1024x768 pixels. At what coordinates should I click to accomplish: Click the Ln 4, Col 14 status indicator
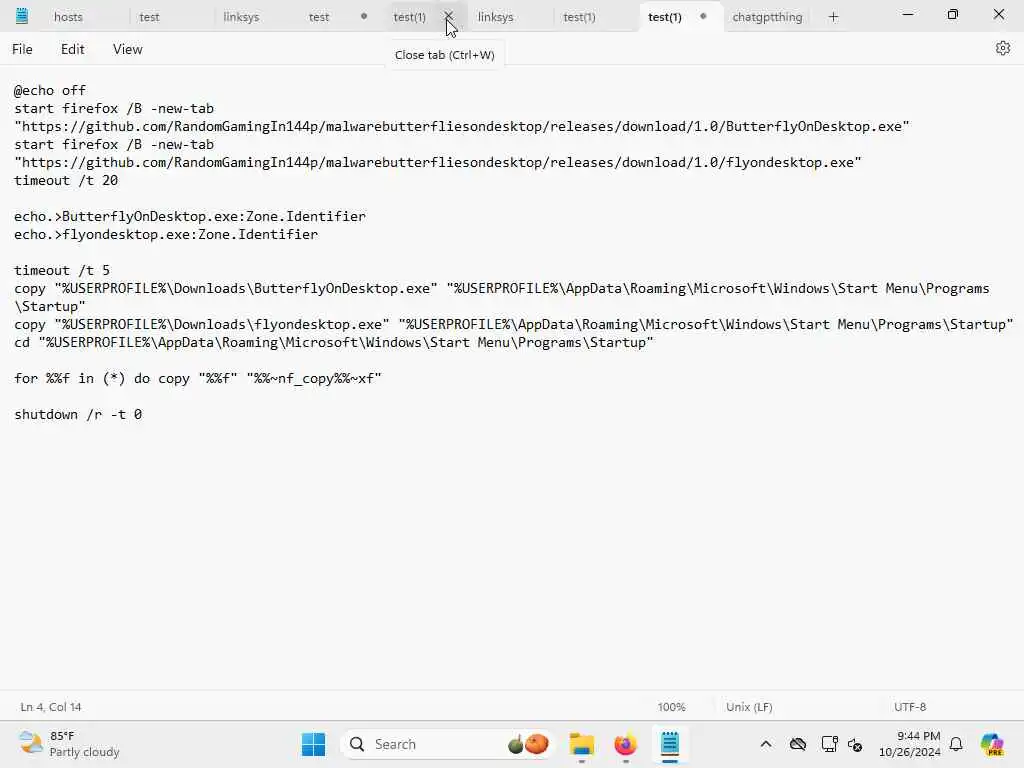coord(51,707)
